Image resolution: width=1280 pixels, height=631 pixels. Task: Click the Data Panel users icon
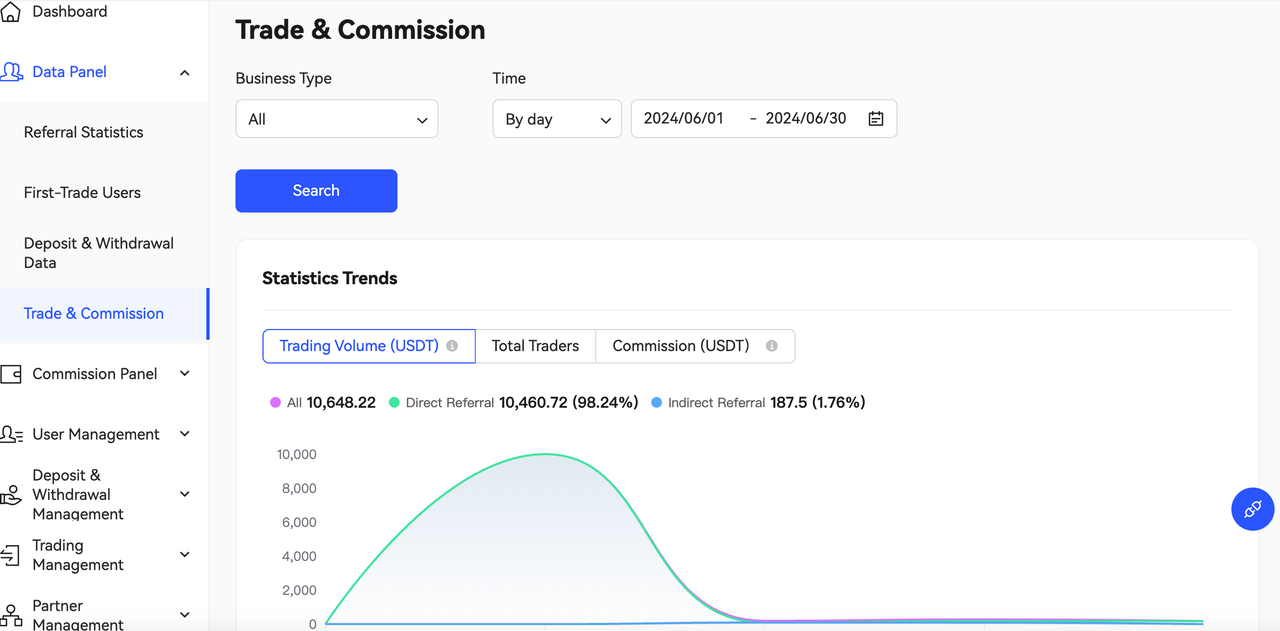tap(11, 72)
